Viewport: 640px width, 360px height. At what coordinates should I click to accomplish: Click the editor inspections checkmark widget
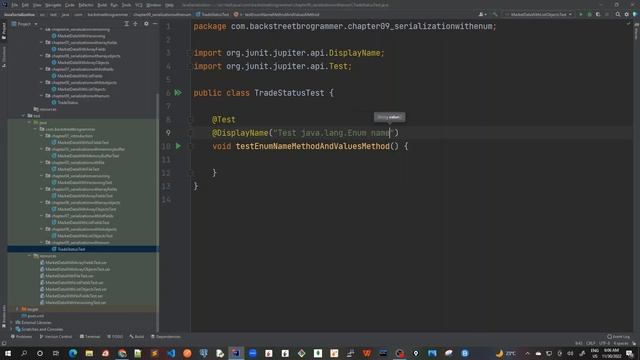coord(629,24)
